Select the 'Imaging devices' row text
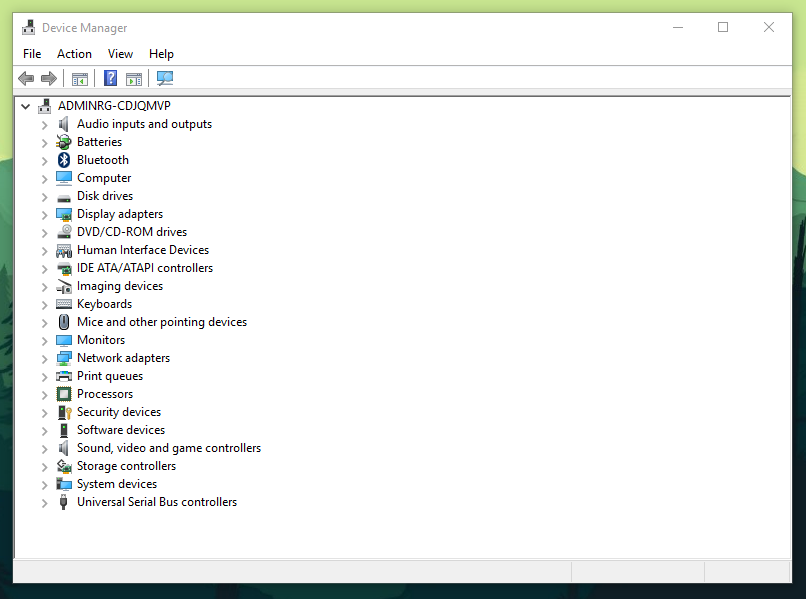The height and width of the screenshot is (599, 806). pos(120,286)
